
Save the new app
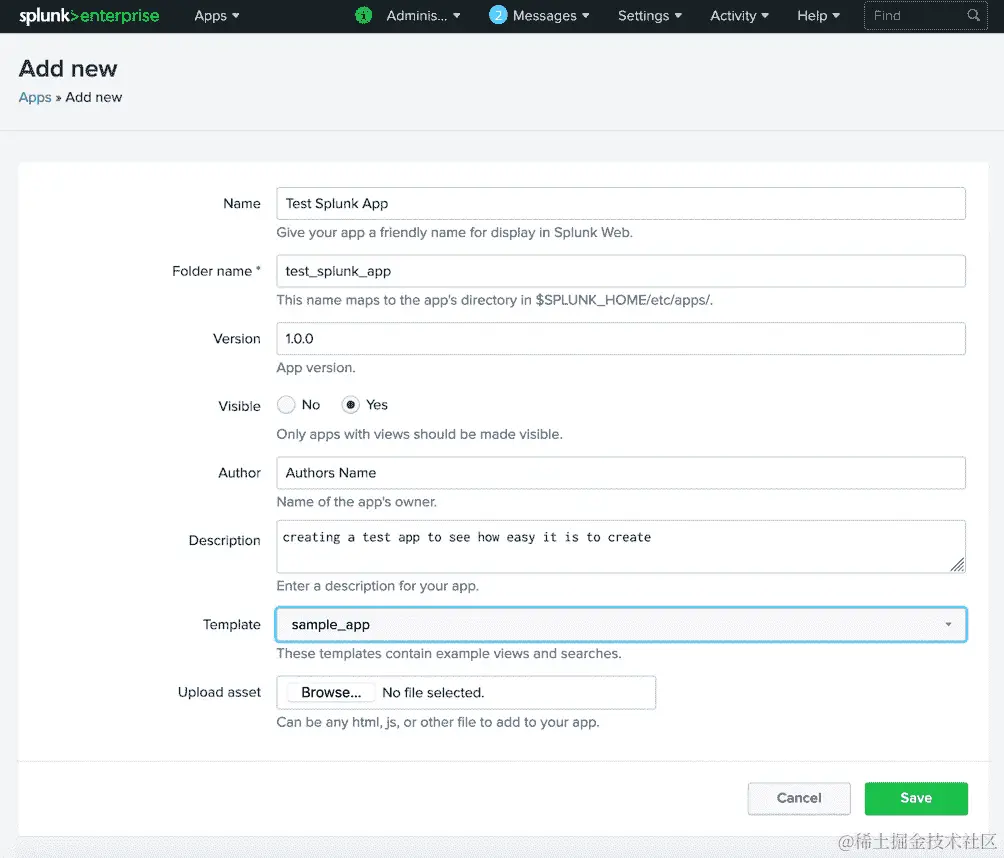pyautogui.click(x=916, y=798)
